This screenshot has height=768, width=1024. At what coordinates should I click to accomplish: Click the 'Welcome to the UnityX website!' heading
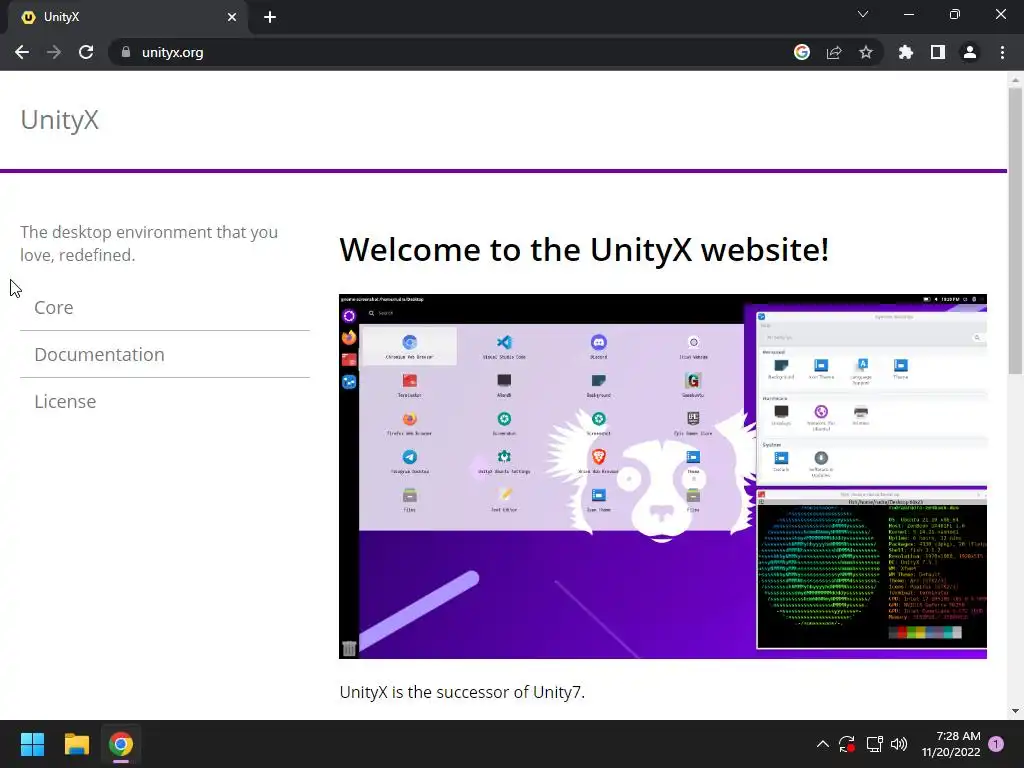pos(584,249)
